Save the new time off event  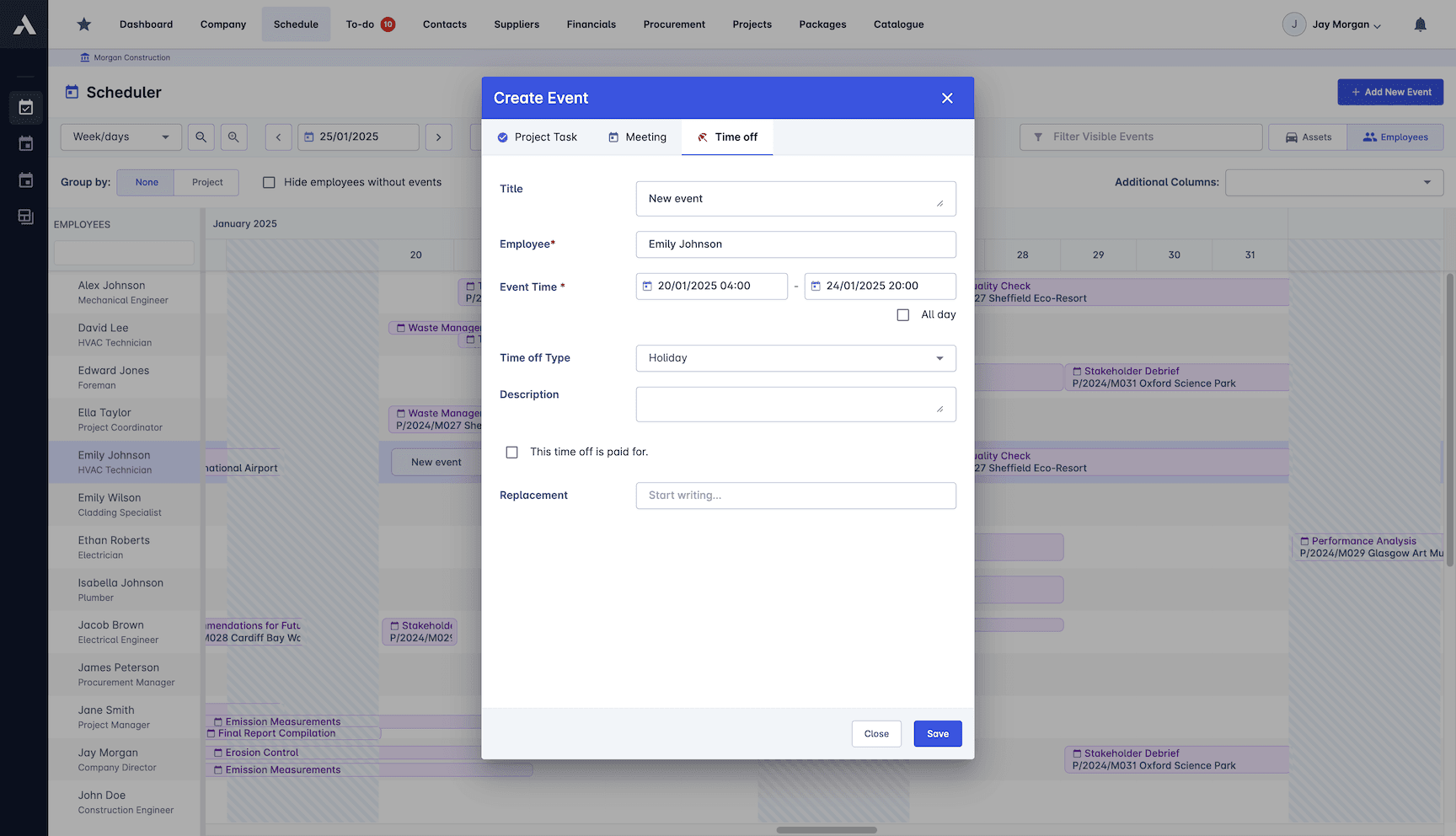[x=937, y=733]
